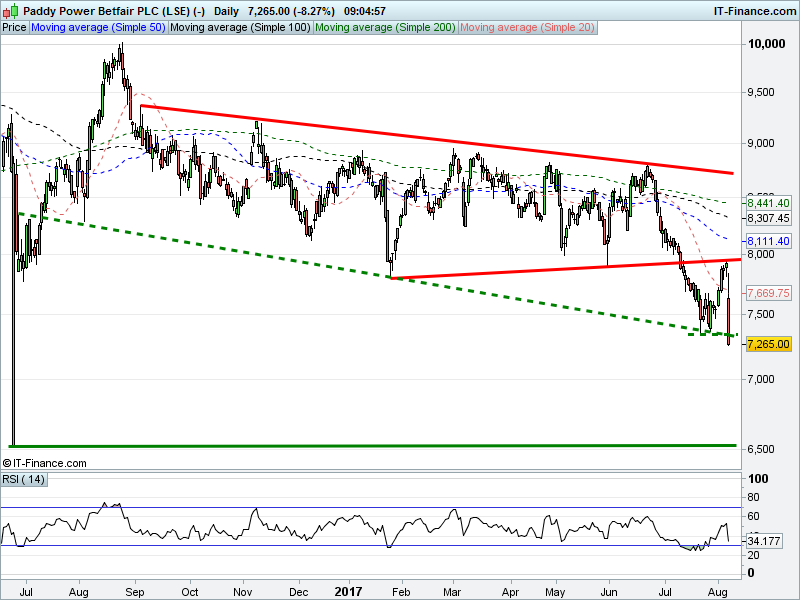Click the 9,000 price axis label

click(x=761, y=143)
